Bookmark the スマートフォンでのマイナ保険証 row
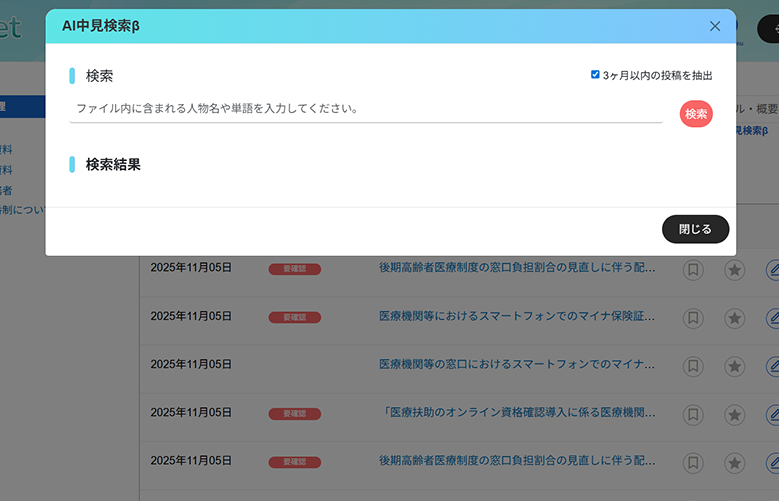 693,318
